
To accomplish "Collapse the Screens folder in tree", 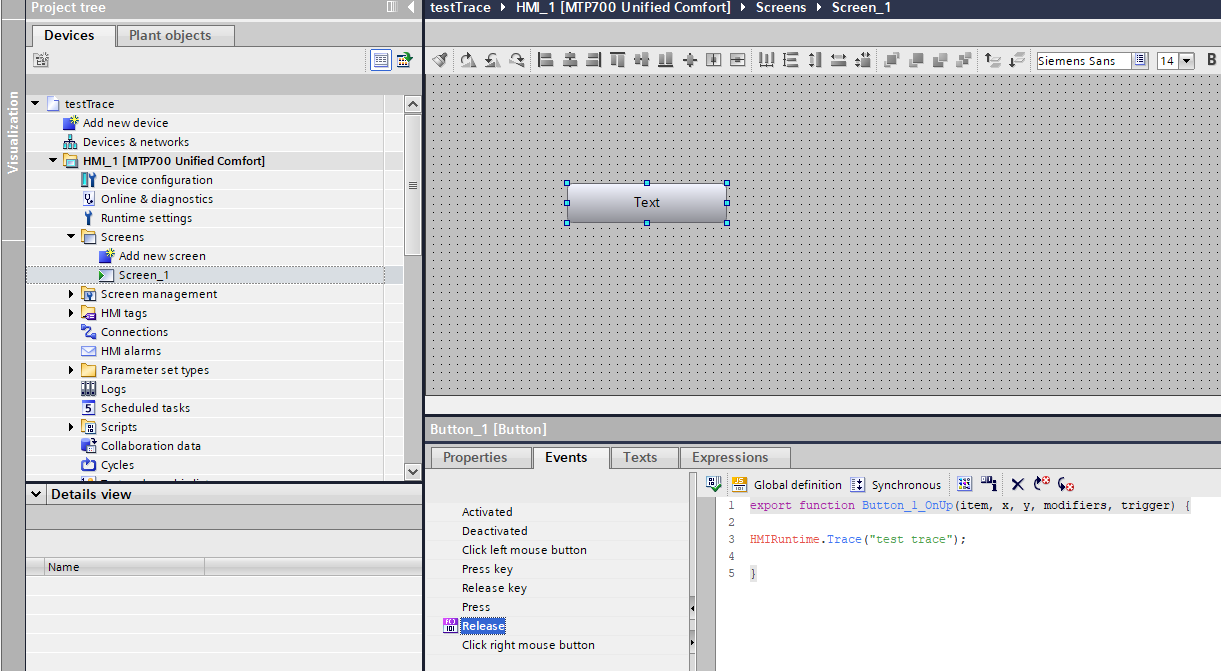I will click(x=72, y=237).
